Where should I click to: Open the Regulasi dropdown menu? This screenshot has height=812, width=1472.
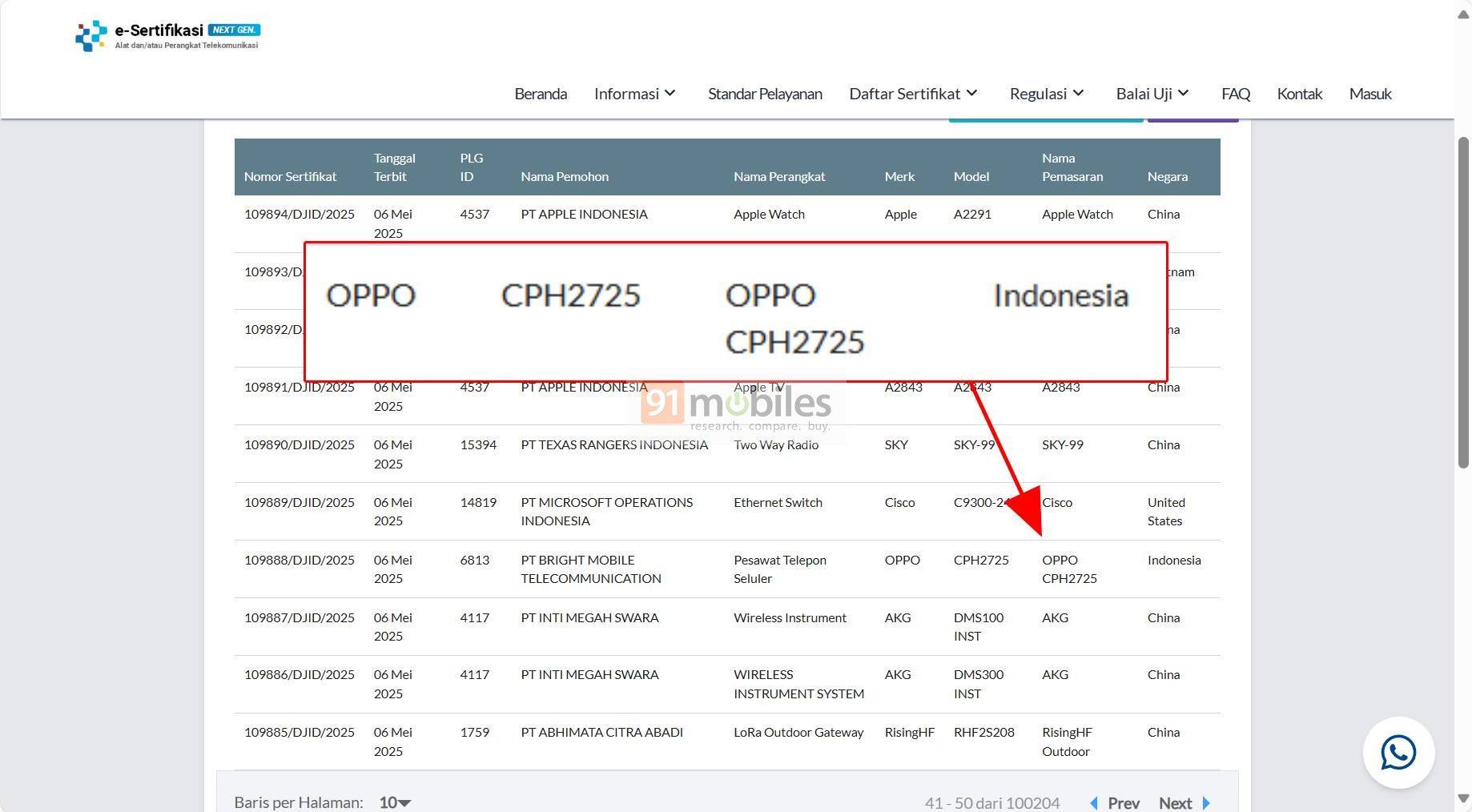pos(1046,93)
